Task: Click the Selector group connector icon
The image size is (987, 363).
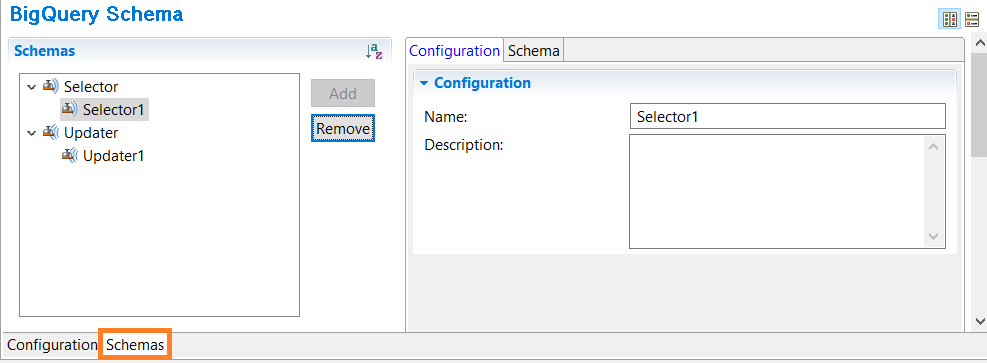Action: [x=51, y=86]
